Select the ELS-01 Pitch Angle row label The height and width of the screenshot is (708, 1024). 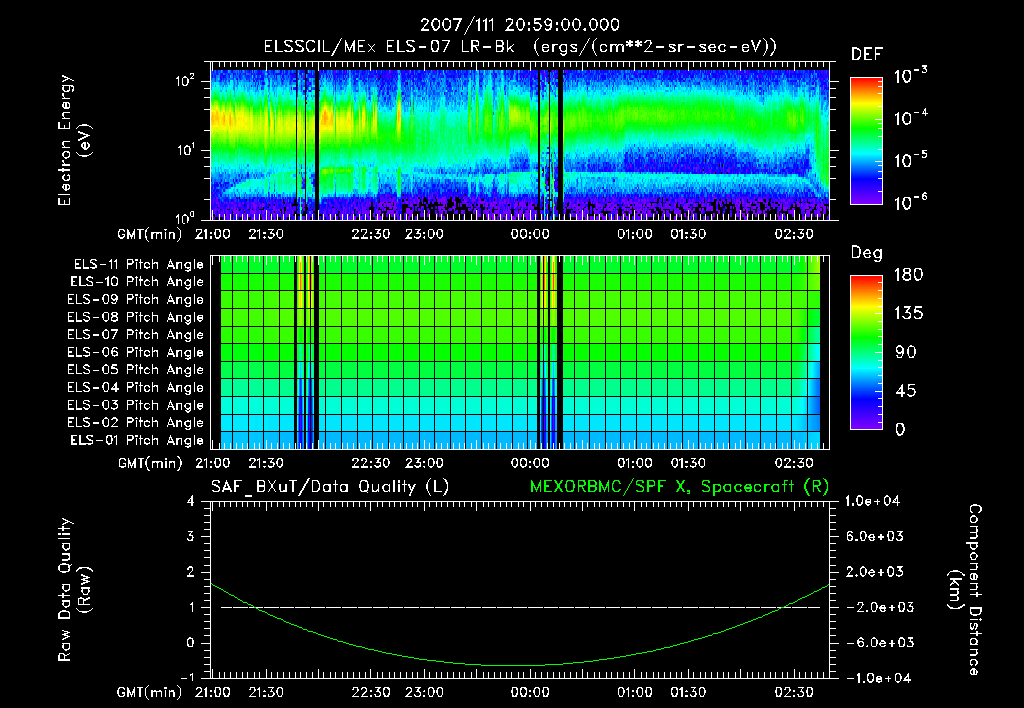[x=137, y=441]
